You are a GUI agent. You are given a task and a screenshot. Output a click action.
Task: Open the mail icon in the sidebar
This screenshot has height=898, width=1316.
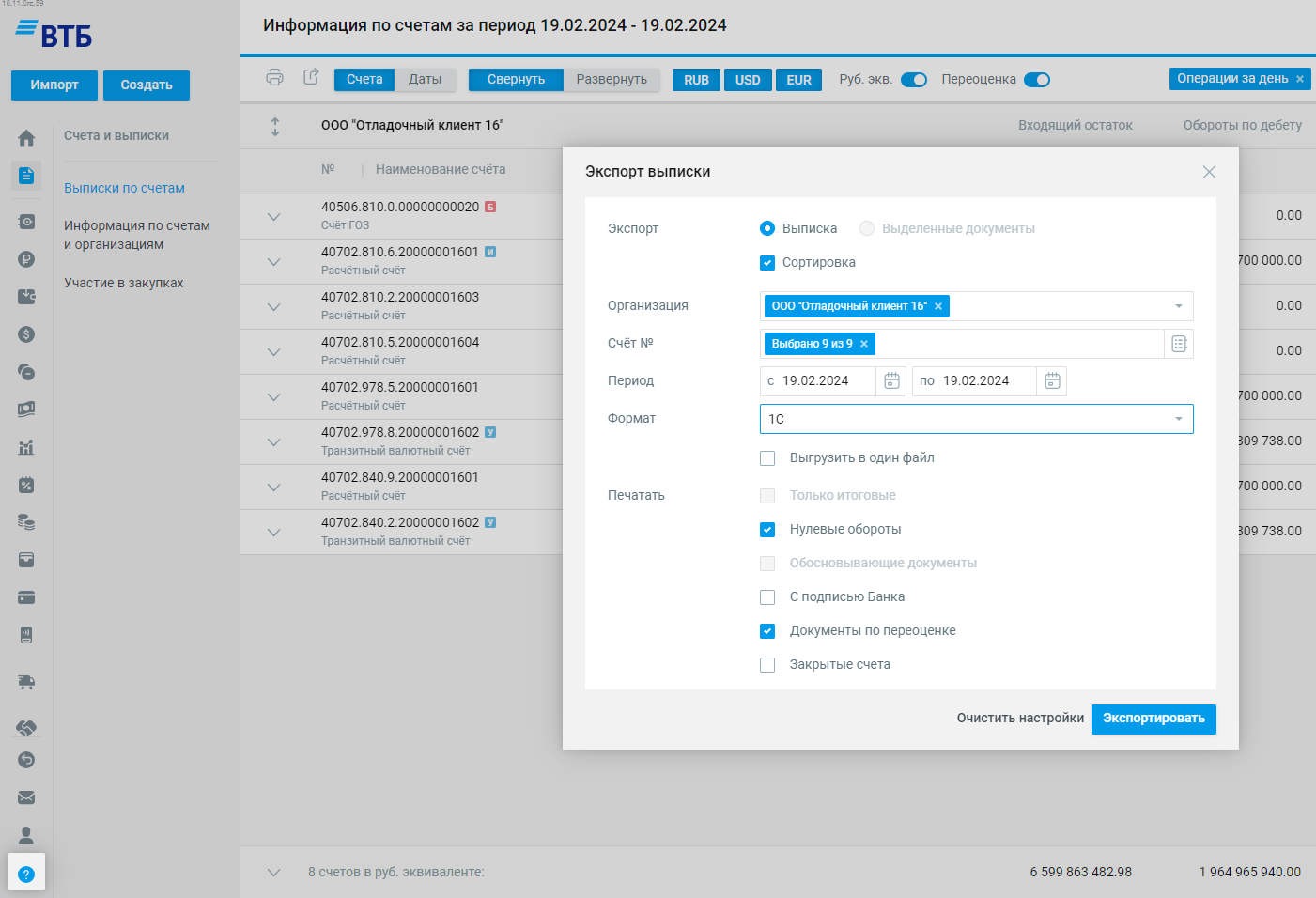click(x=26, y=797)
